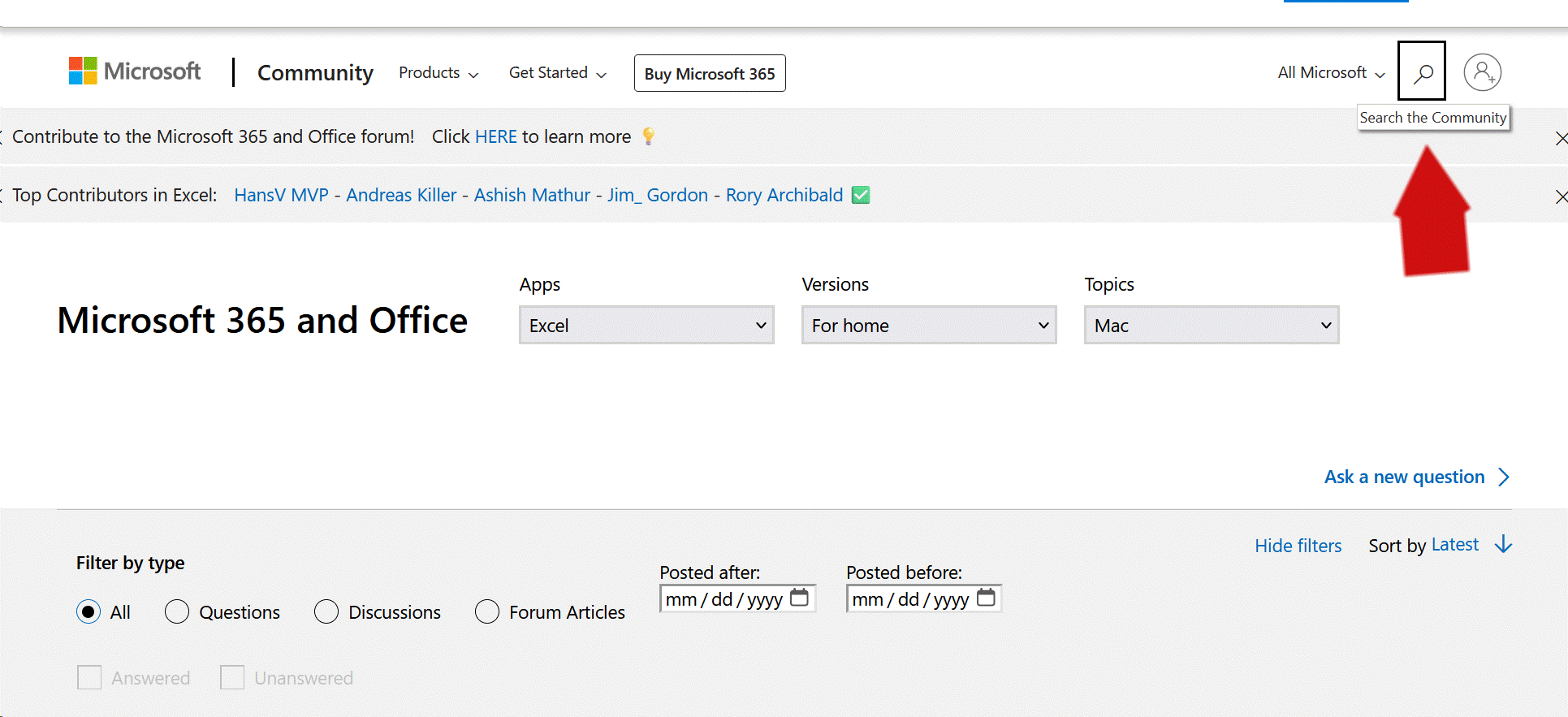Click the Filter by type label
Screen dimensions: 1568x717
click(x=130, y=563)
